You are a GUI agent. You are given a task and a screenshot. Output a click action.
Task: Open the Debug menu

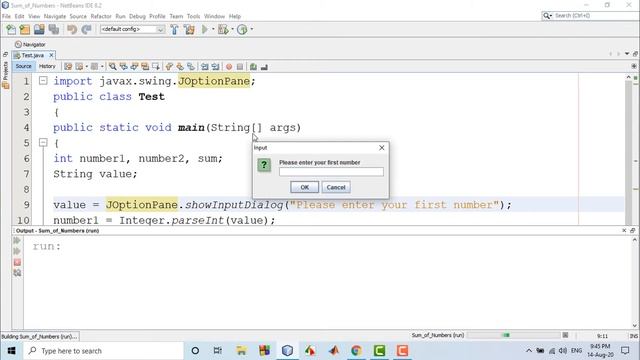(x=137, y=16)
